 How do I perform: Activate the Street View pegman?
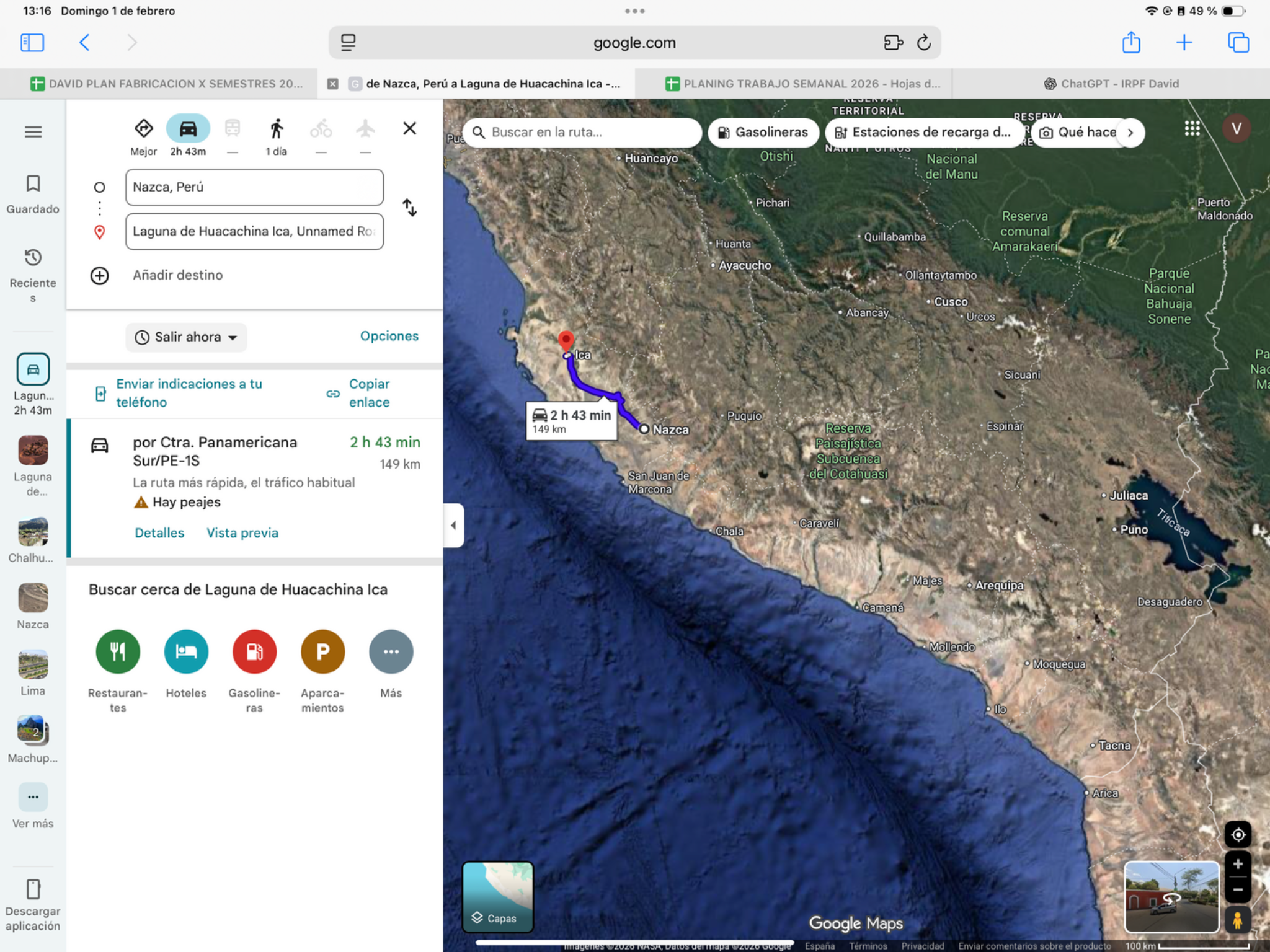1238,920
